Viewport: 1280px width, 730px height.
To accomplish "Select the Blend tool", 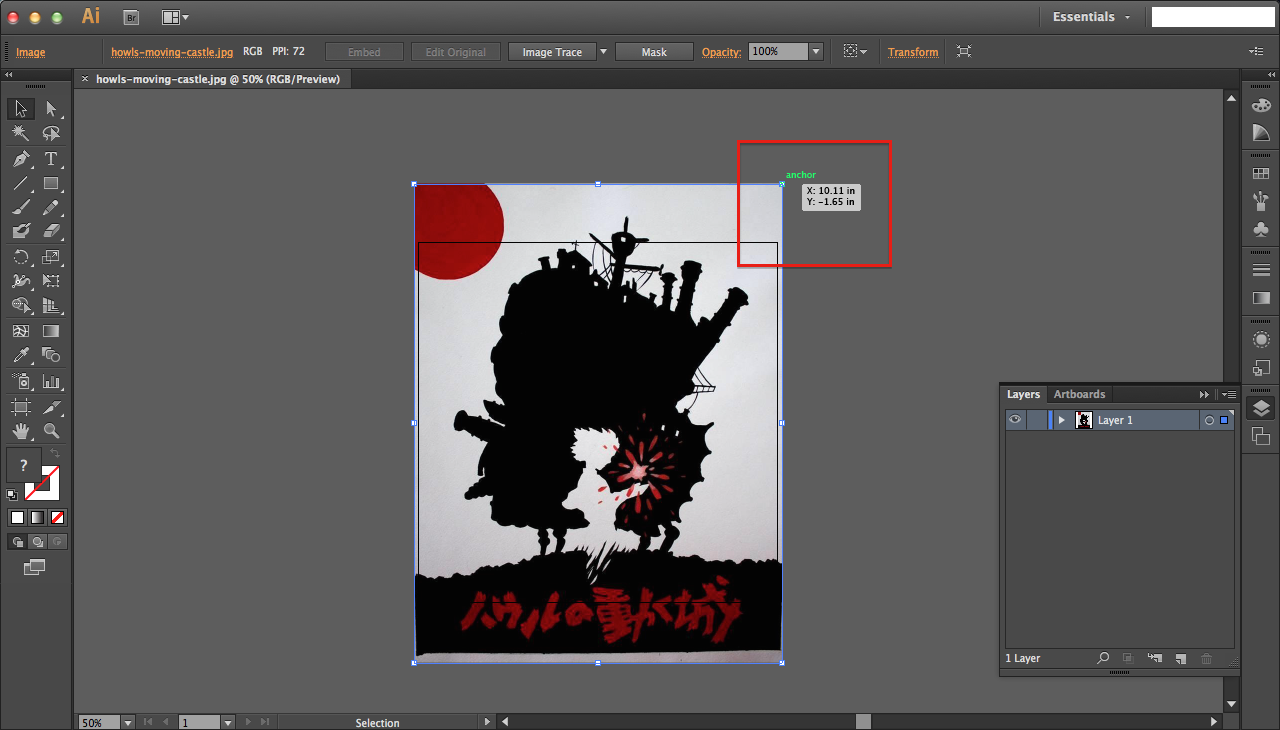I will (51, 356).
